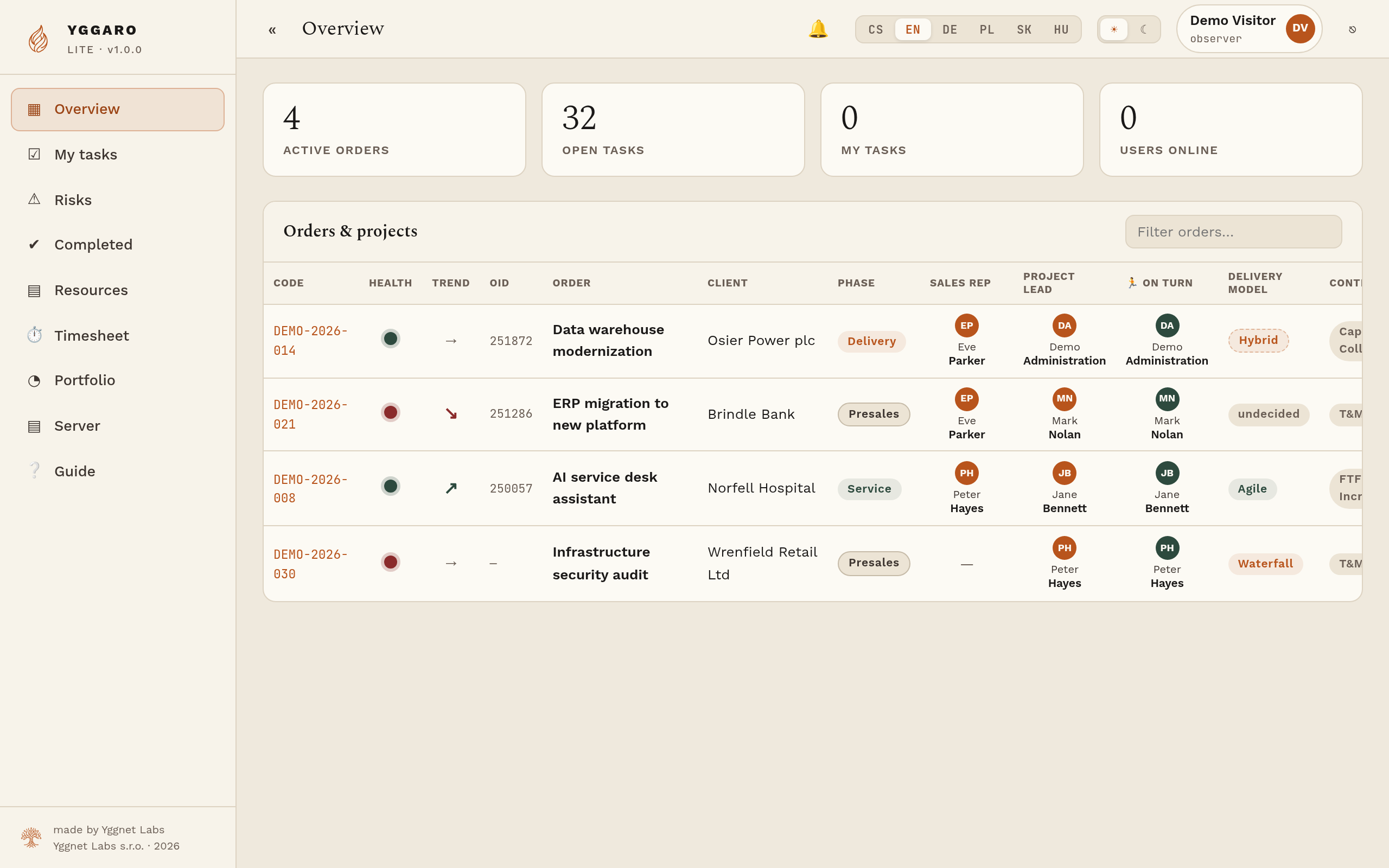Click the health dot for DEMO-2026-014
This screenshot has width=1389, height=868.
pos(390,339)
